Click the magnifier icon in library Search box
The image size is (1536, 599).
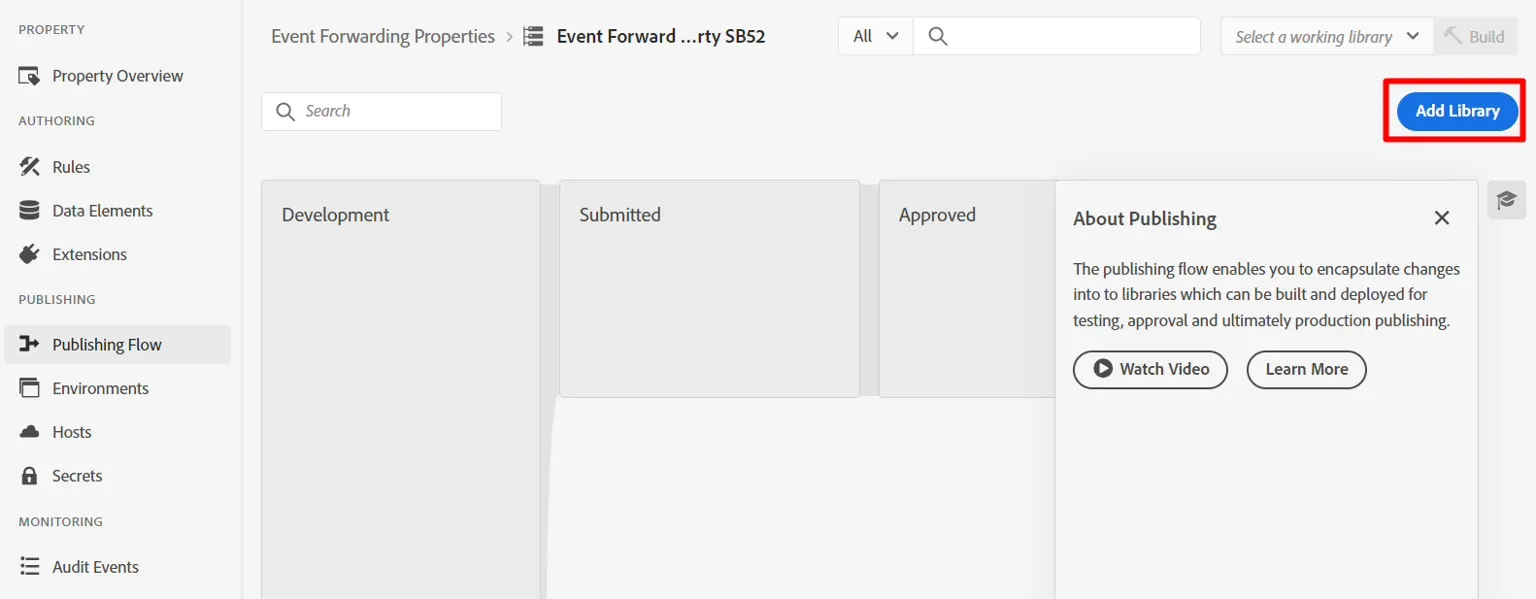[x=285, y=111]
